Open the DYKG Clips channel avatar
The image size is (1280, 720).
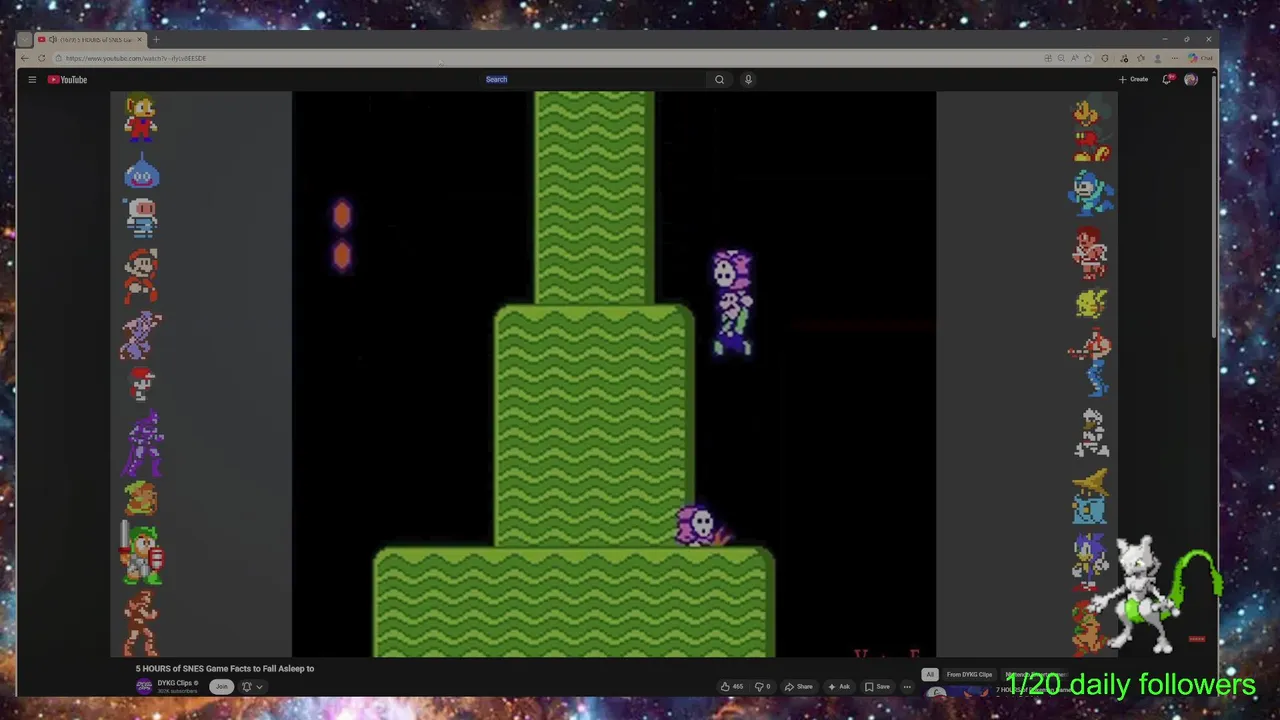(144, 686)
